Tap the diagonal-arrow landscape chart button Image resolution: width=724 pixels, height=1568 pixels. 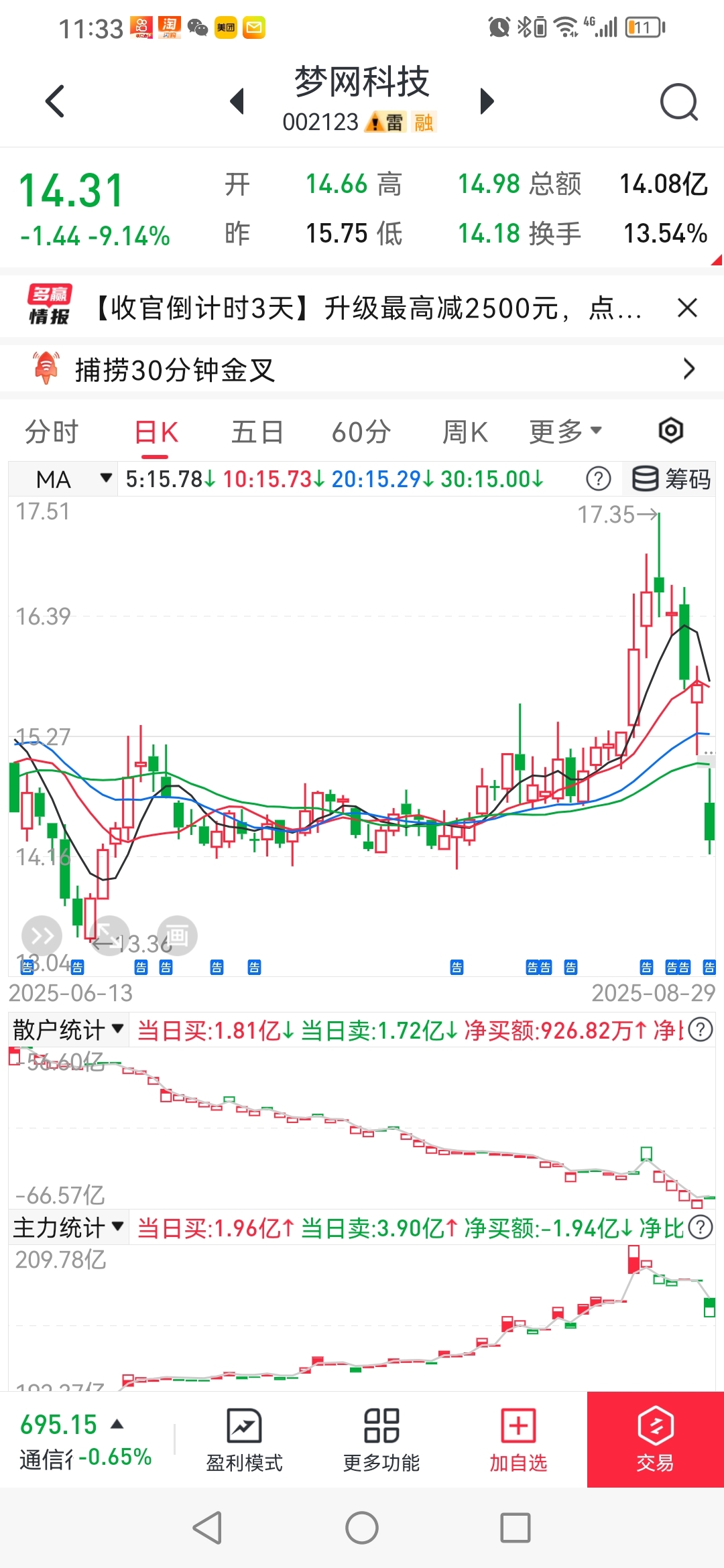click(109, 935)
